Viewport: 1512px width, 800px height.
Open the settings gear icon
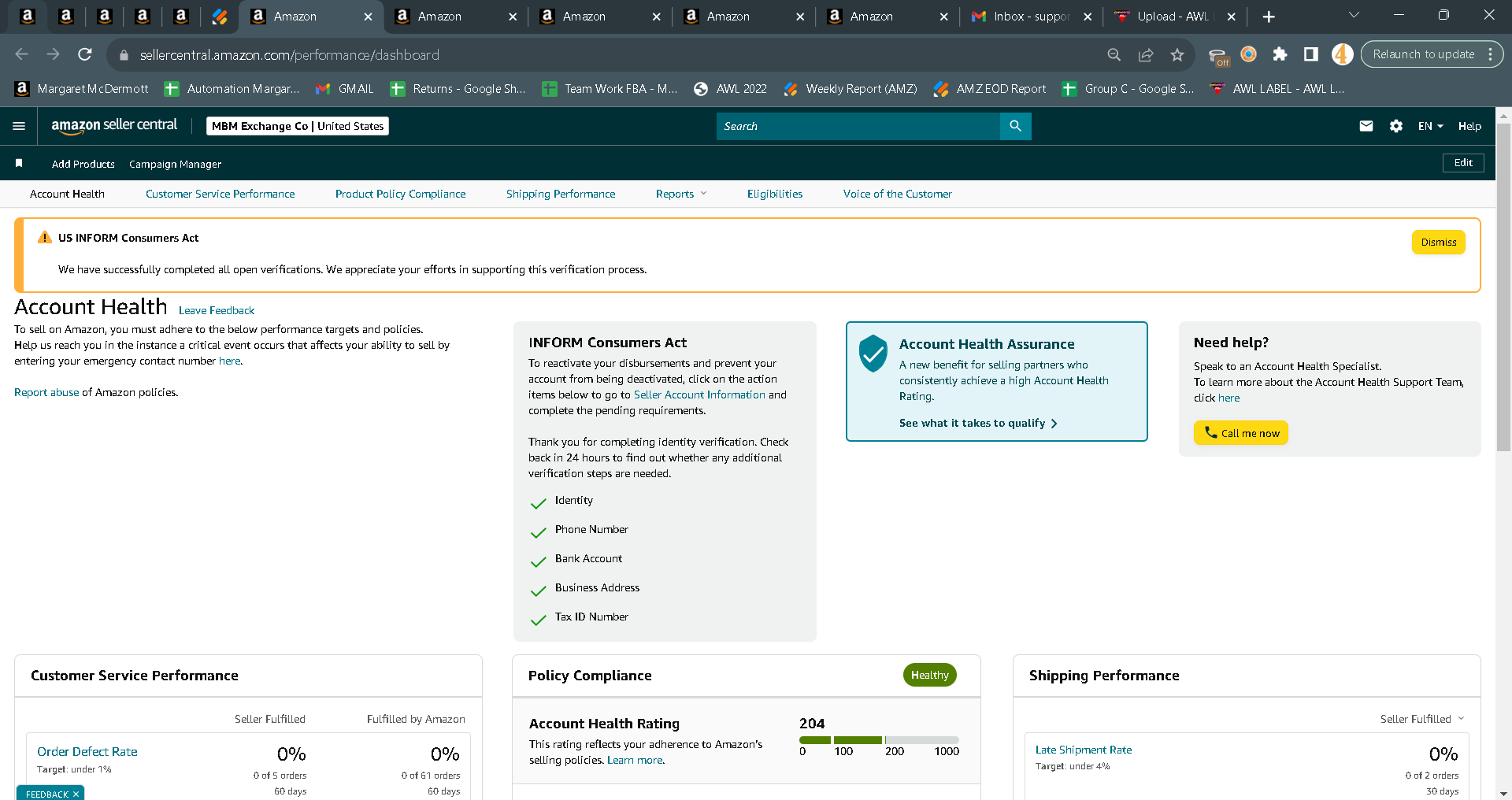coord(1396,126)
